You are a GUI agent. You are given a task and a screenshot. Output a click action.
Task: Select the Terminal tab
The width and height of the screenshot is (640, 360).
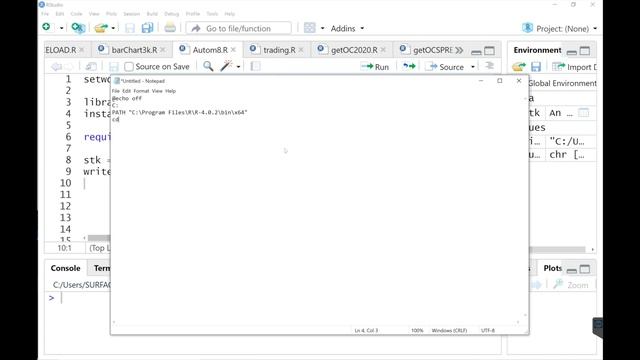pos(102,268)
